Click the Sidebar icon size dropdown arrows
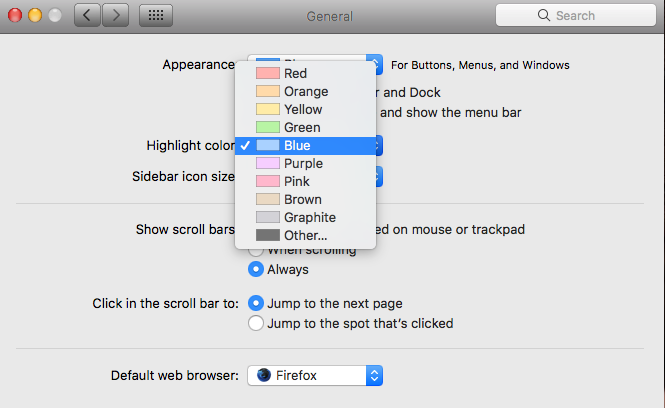Viewport: 665px width, 408px height. 379,176
